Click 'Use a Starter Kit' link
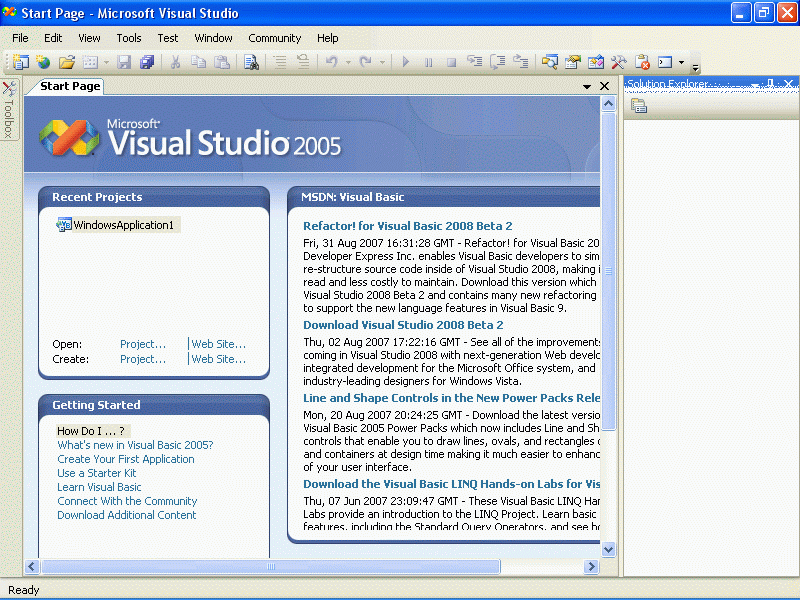 [x=96, y=473]
